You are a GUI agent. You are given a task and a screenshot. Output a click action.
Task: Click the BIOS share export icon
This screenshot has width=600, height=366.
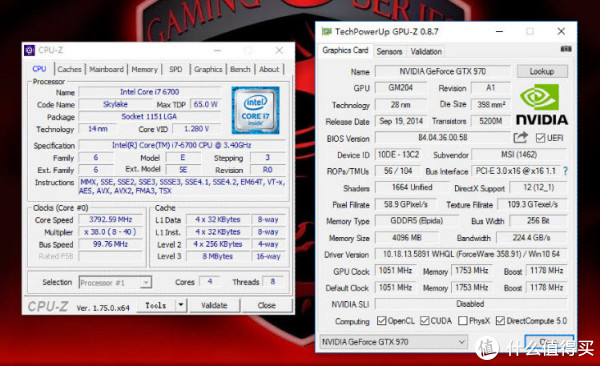520,137
